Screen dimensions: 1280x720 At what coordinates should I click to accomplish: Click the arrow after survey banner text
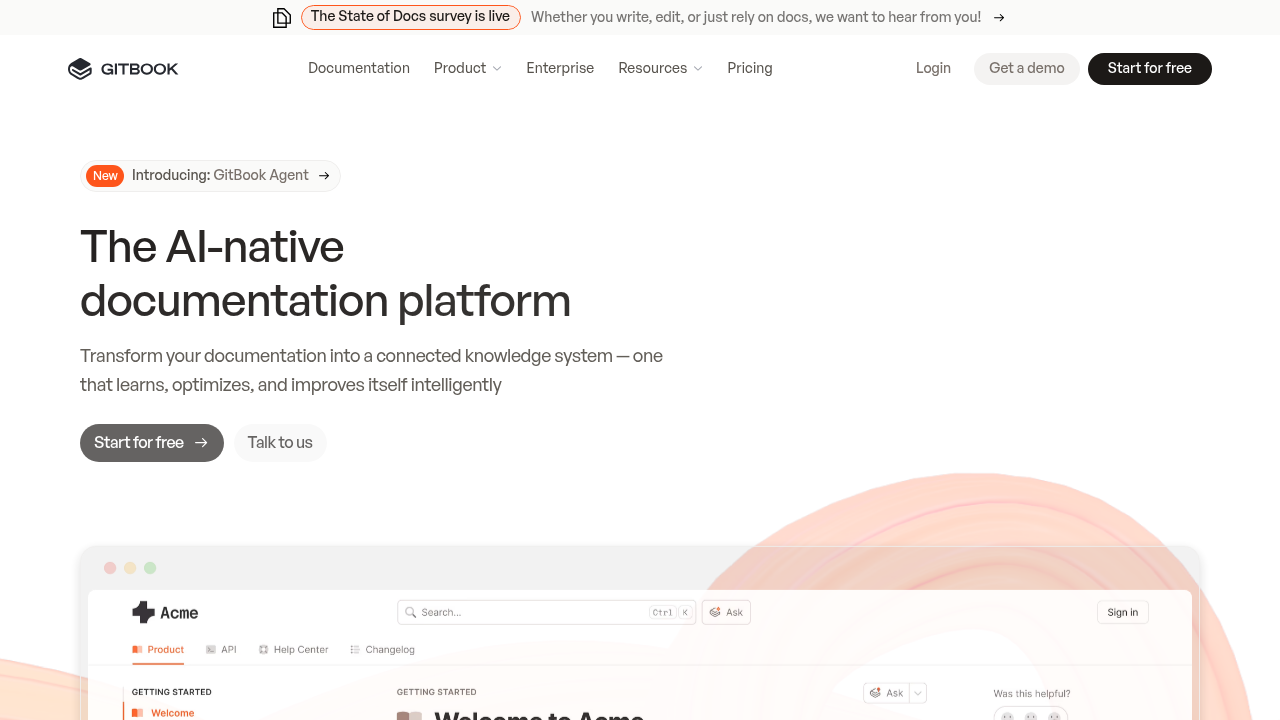pyautogui.click(x=999, y=17)
